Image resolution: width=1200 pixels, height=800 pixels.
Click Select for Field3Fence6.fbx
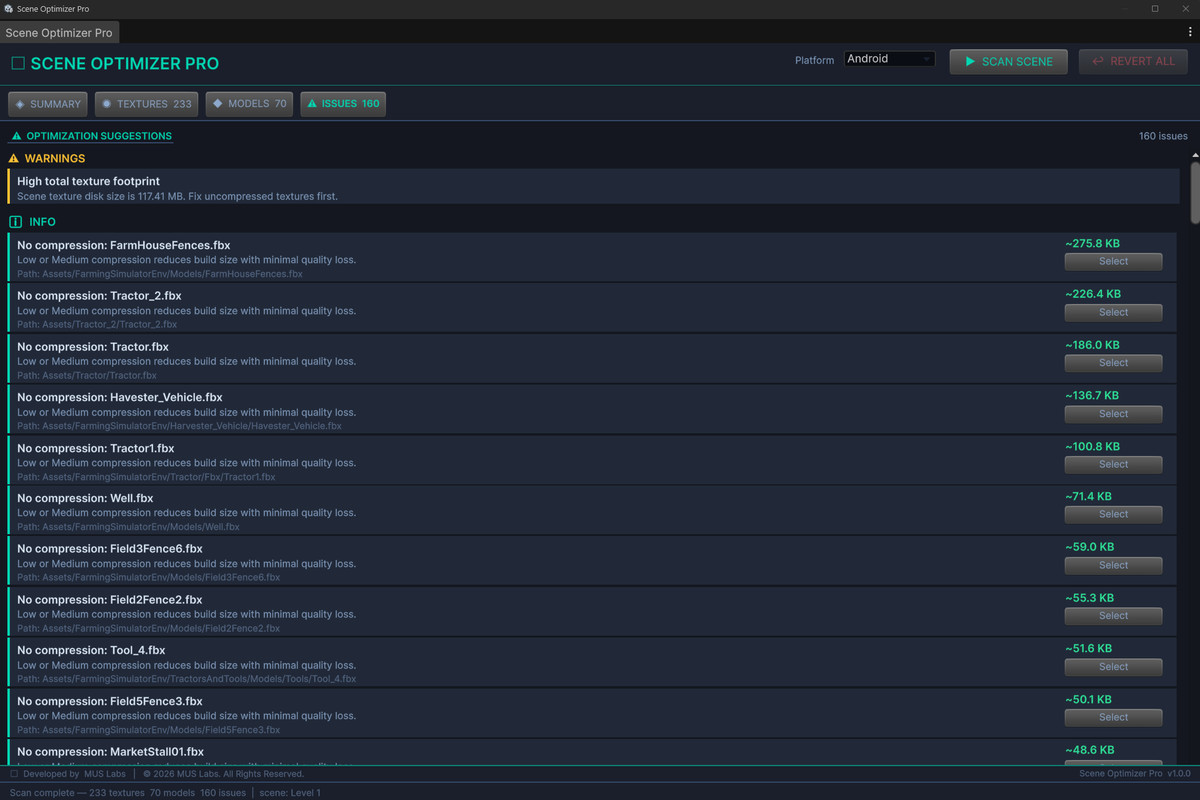(x=1113, y=565)
